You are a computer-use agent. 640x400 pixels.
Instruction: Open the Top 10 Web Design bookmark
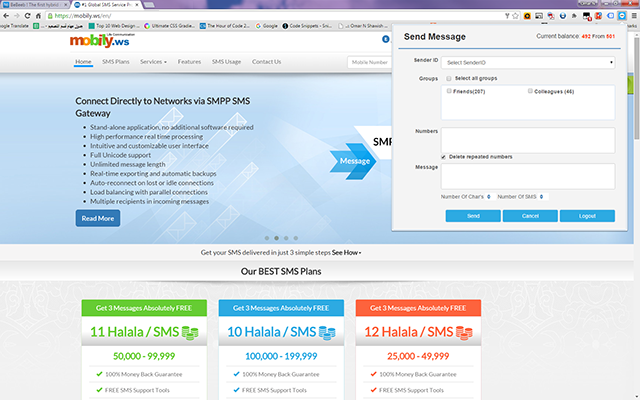coord(114,26)
